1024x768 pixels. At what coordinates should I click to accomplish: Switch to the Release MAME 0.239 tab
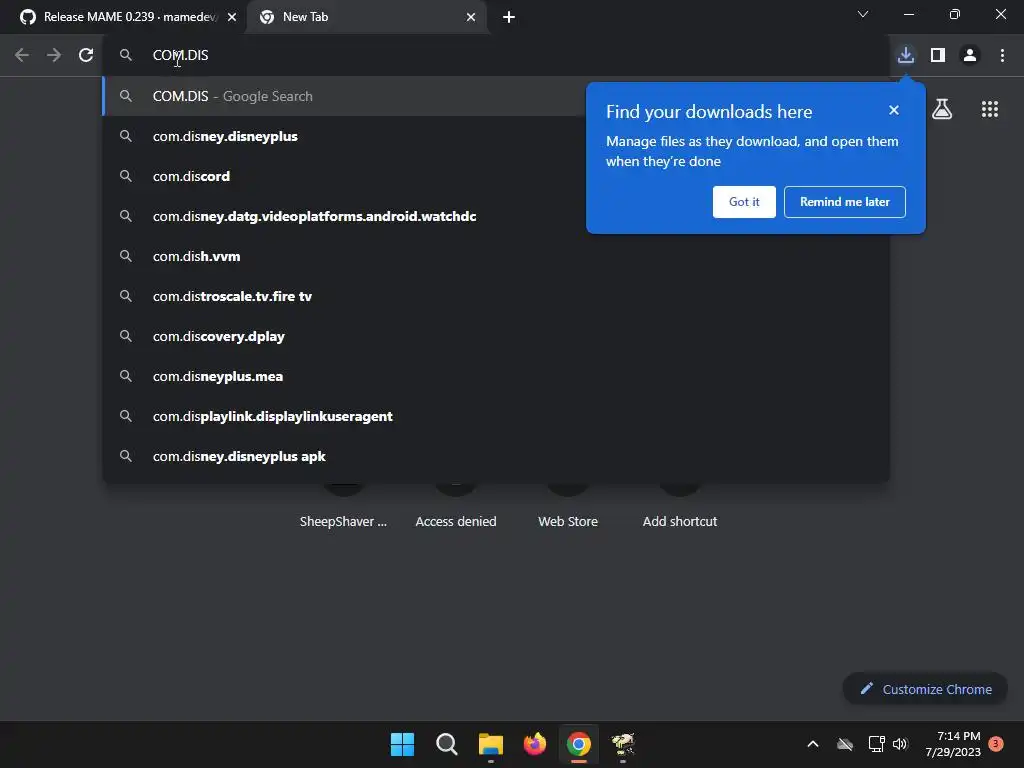click(x=122, y=18)
